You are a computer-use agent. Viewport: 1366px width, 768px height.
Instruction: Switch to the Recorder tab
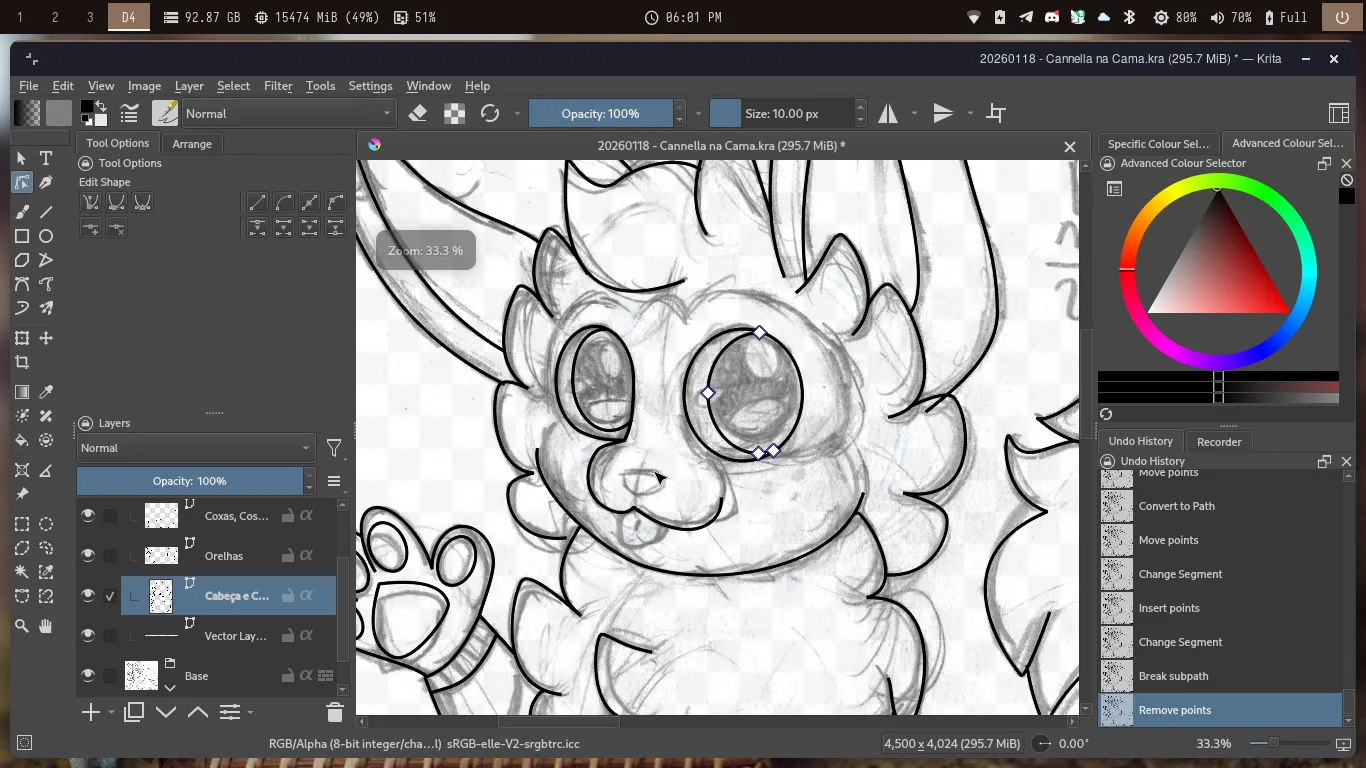[x=1219, y=442]
